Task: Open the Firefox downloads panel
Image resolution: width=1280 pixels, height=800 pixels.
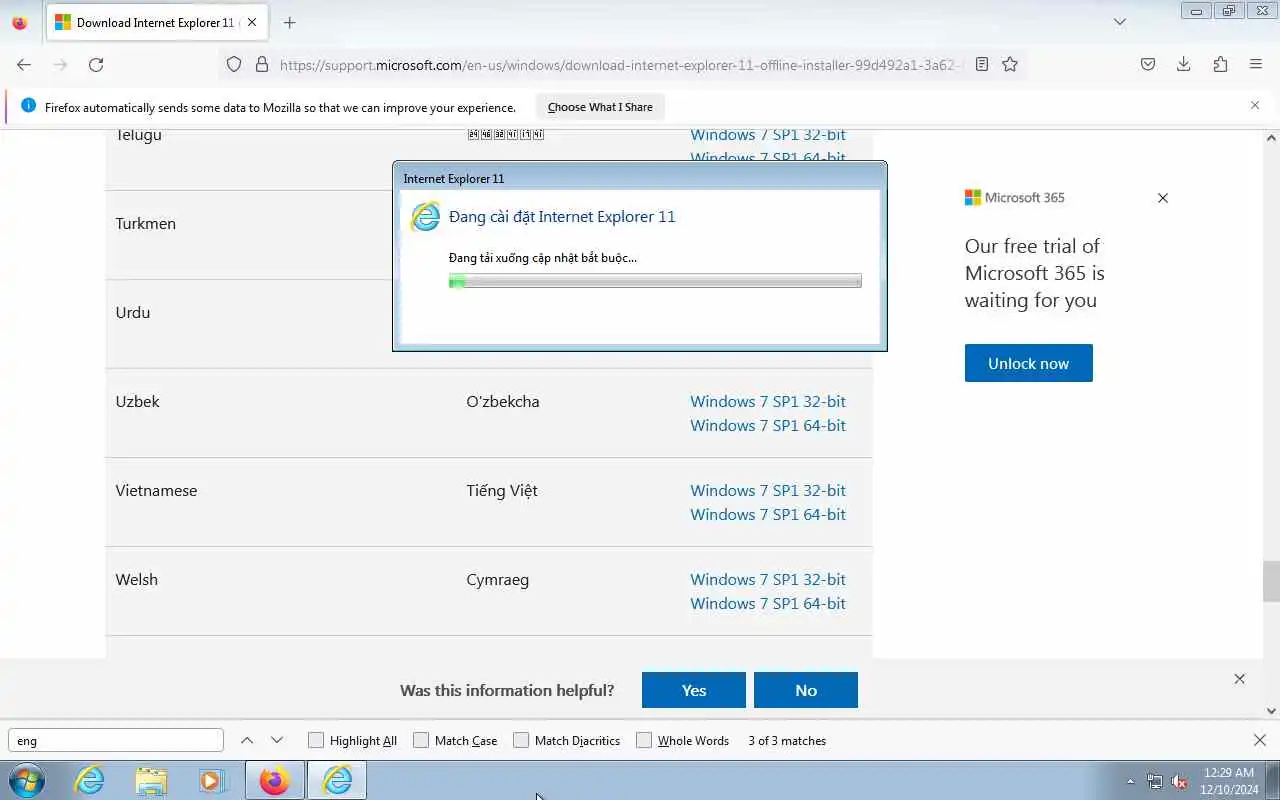Action: coord(1184,64)
